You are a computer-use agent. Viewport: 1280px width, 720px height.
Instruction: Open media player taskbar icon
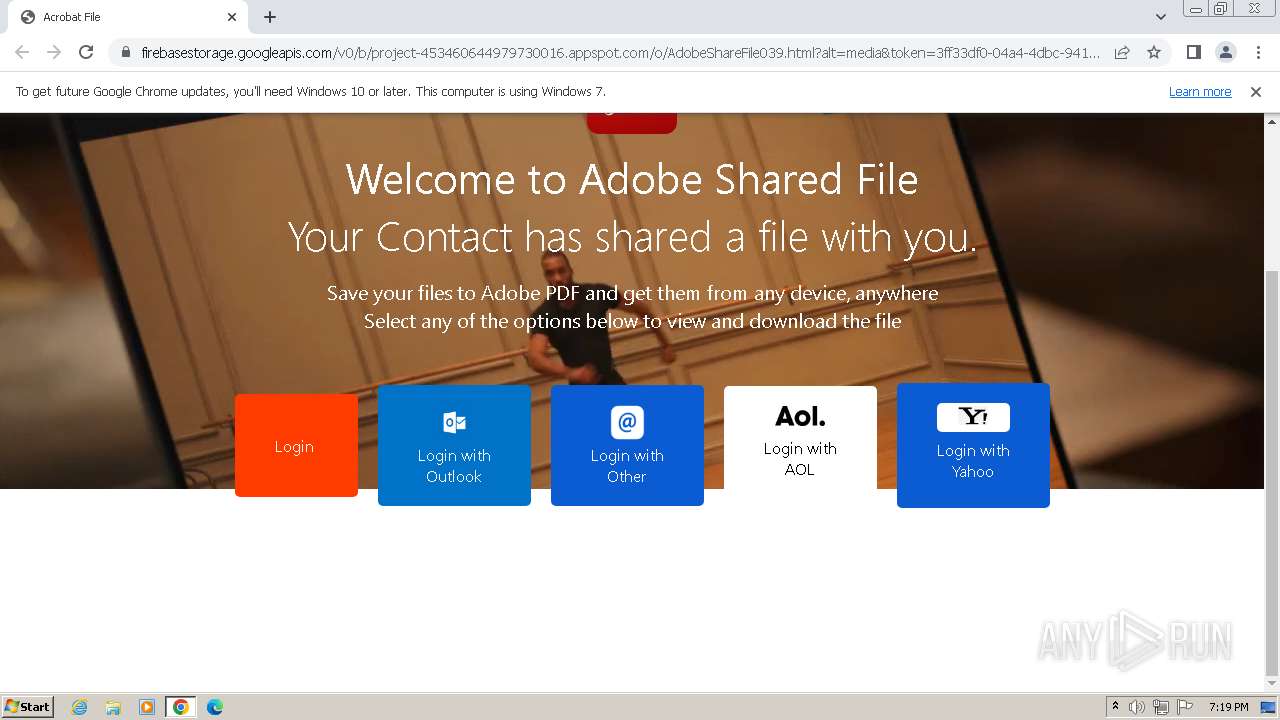147,707
